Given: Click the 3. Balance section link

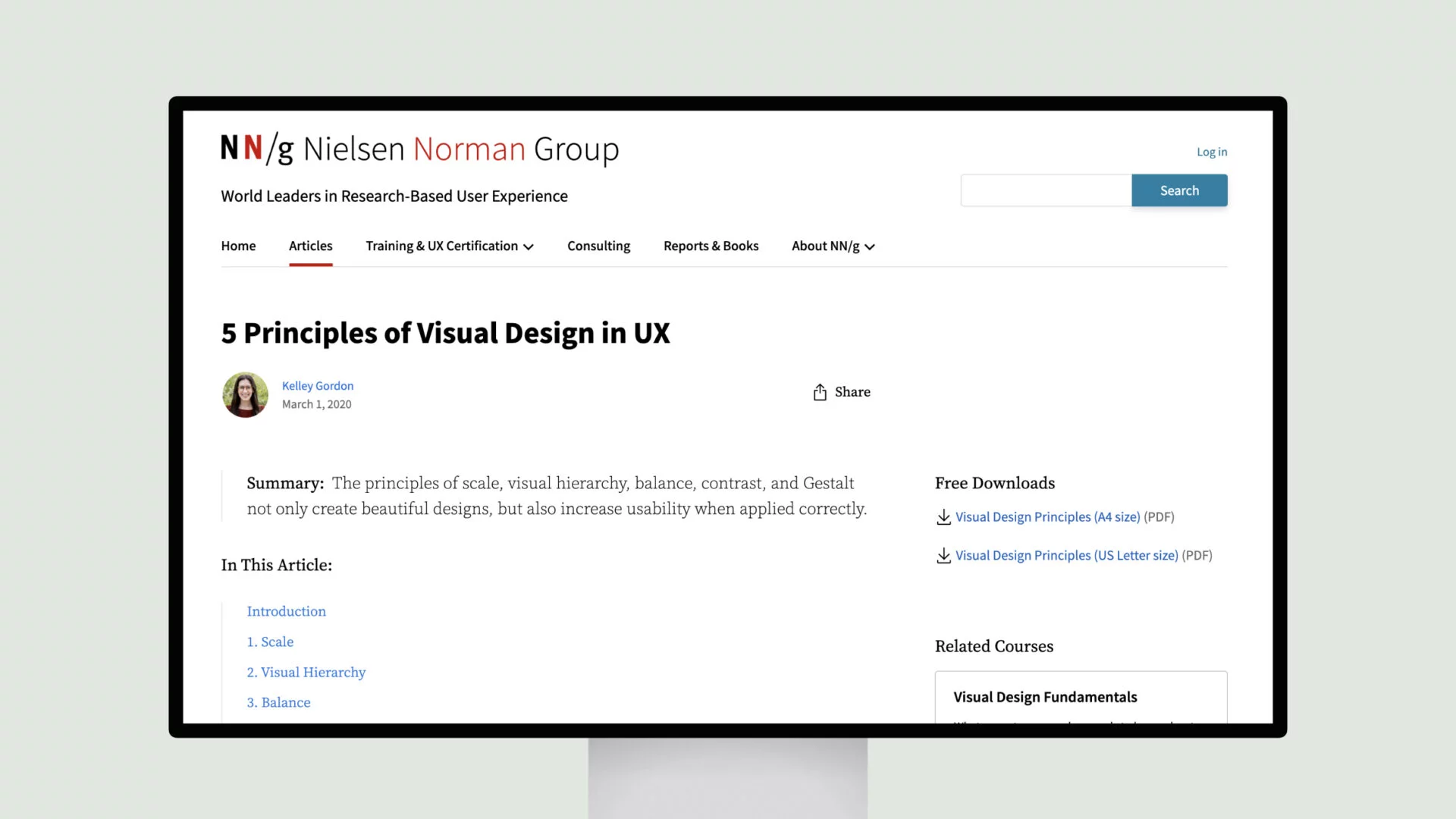Looking at the screenshot, I should point(278,701).
